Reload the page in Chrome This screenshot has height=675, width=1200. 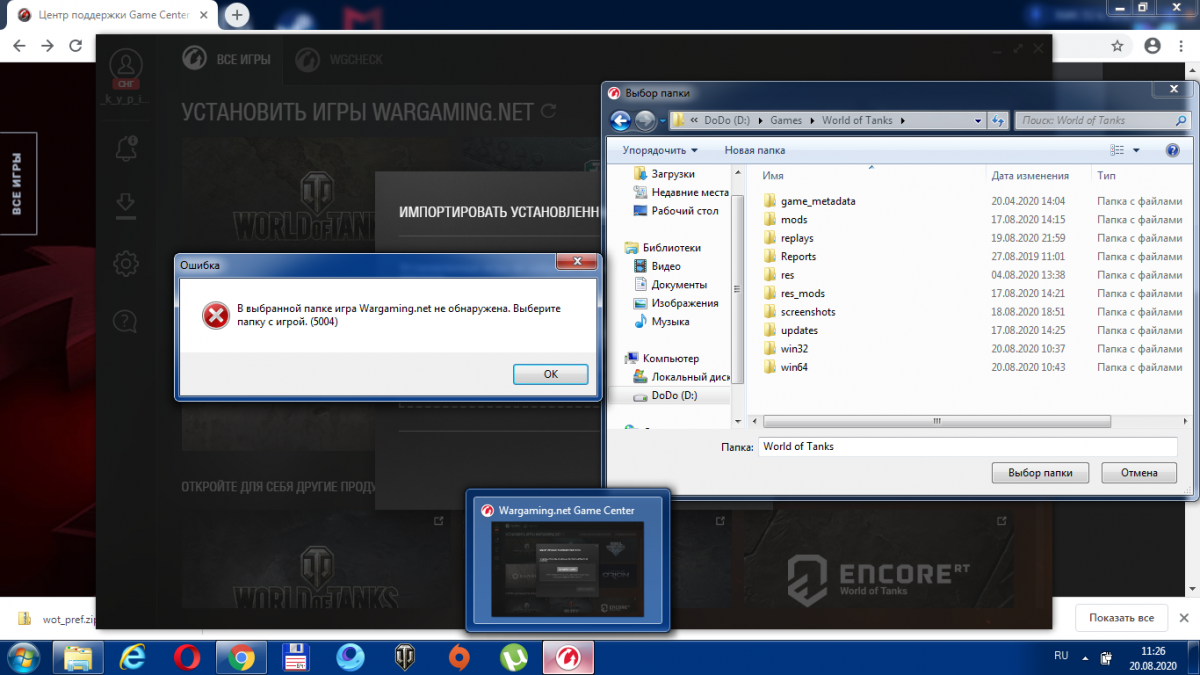(x=76, y=45)
